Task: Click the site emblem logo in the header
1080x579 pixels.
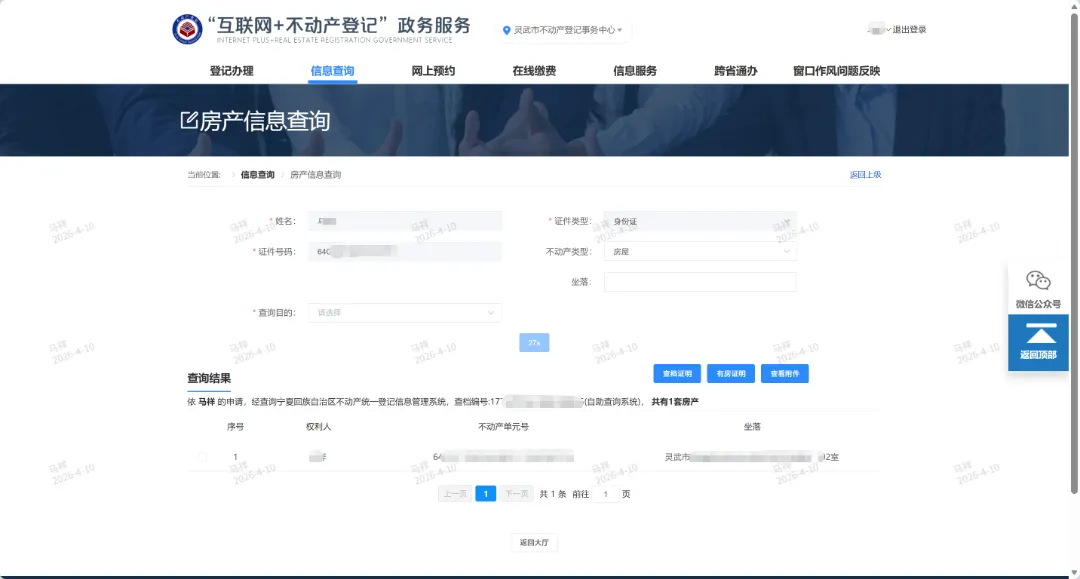Action: point(187,30)
